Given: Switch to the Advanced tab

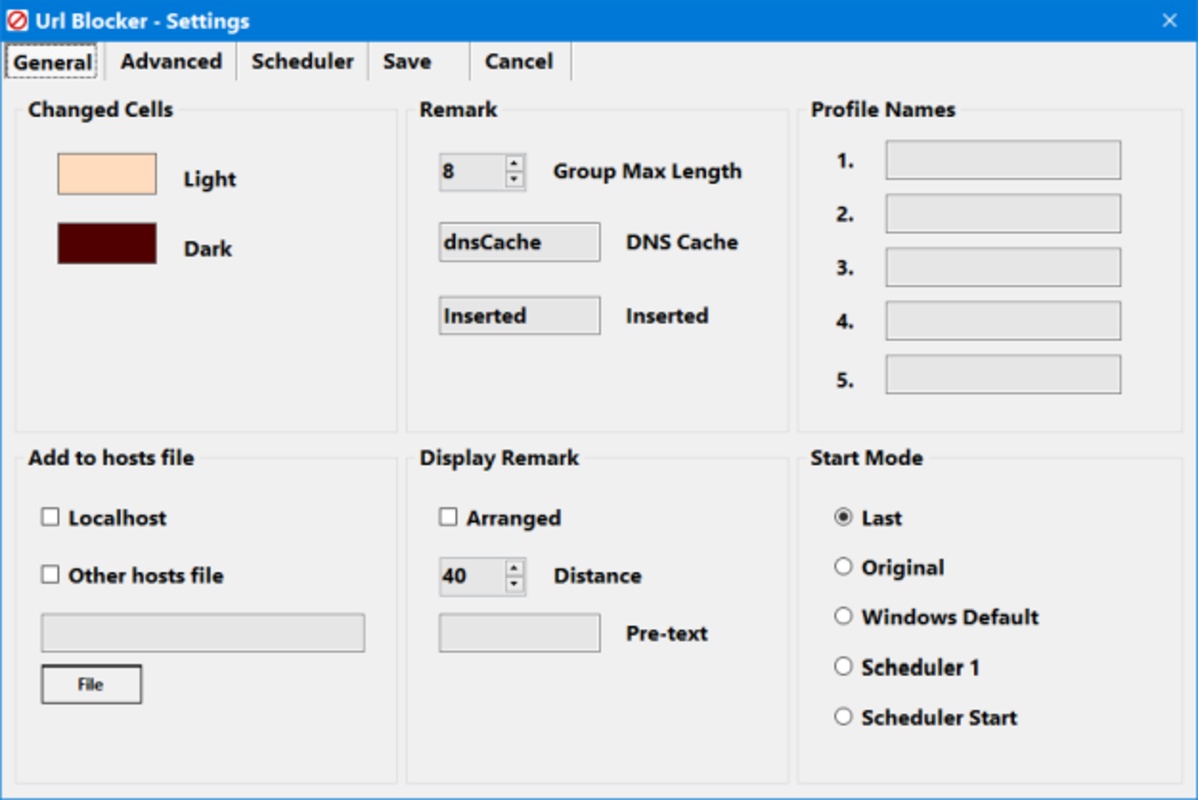Looking at the screenshot, I should 171,62.
